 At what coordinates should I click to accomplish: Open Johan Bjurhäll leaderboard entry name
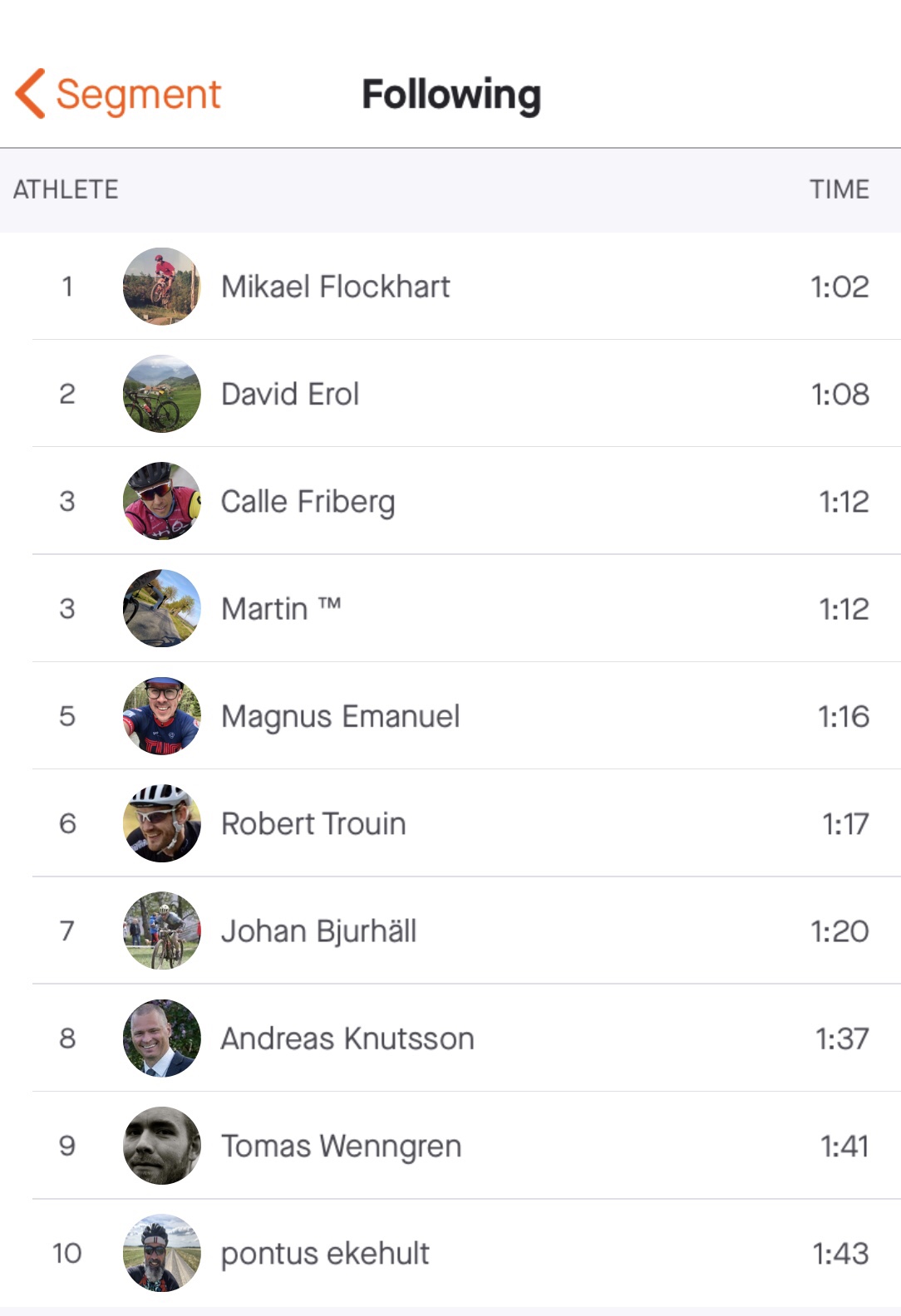tap(318, 931)
